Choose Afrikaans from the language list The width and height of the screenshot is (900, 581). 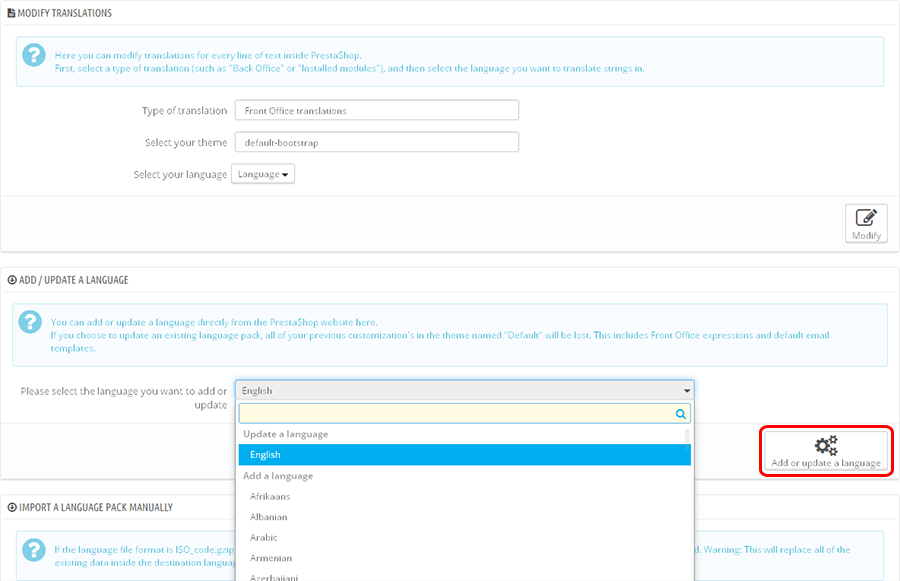(x=269, y=497)
